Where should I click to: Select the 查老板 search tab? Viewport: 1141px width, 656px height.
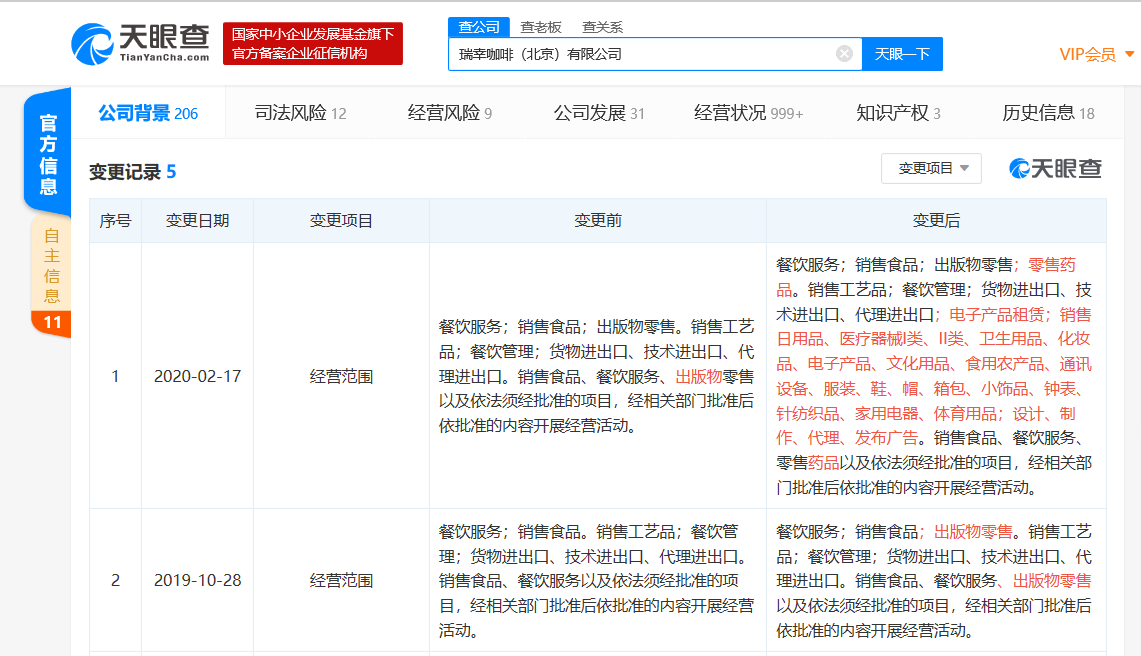pos(541,27)
